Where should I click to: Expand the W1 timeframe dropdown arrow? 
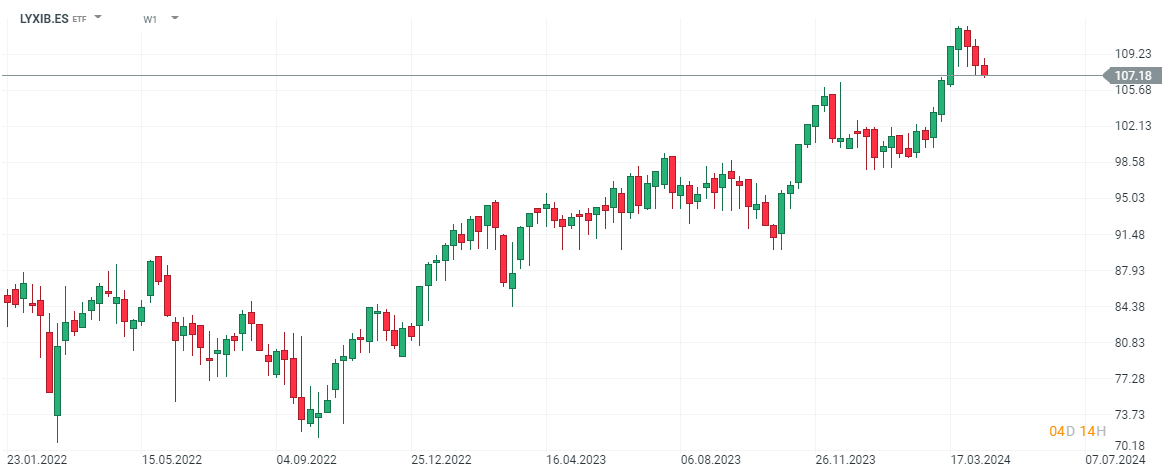(175, 18)
